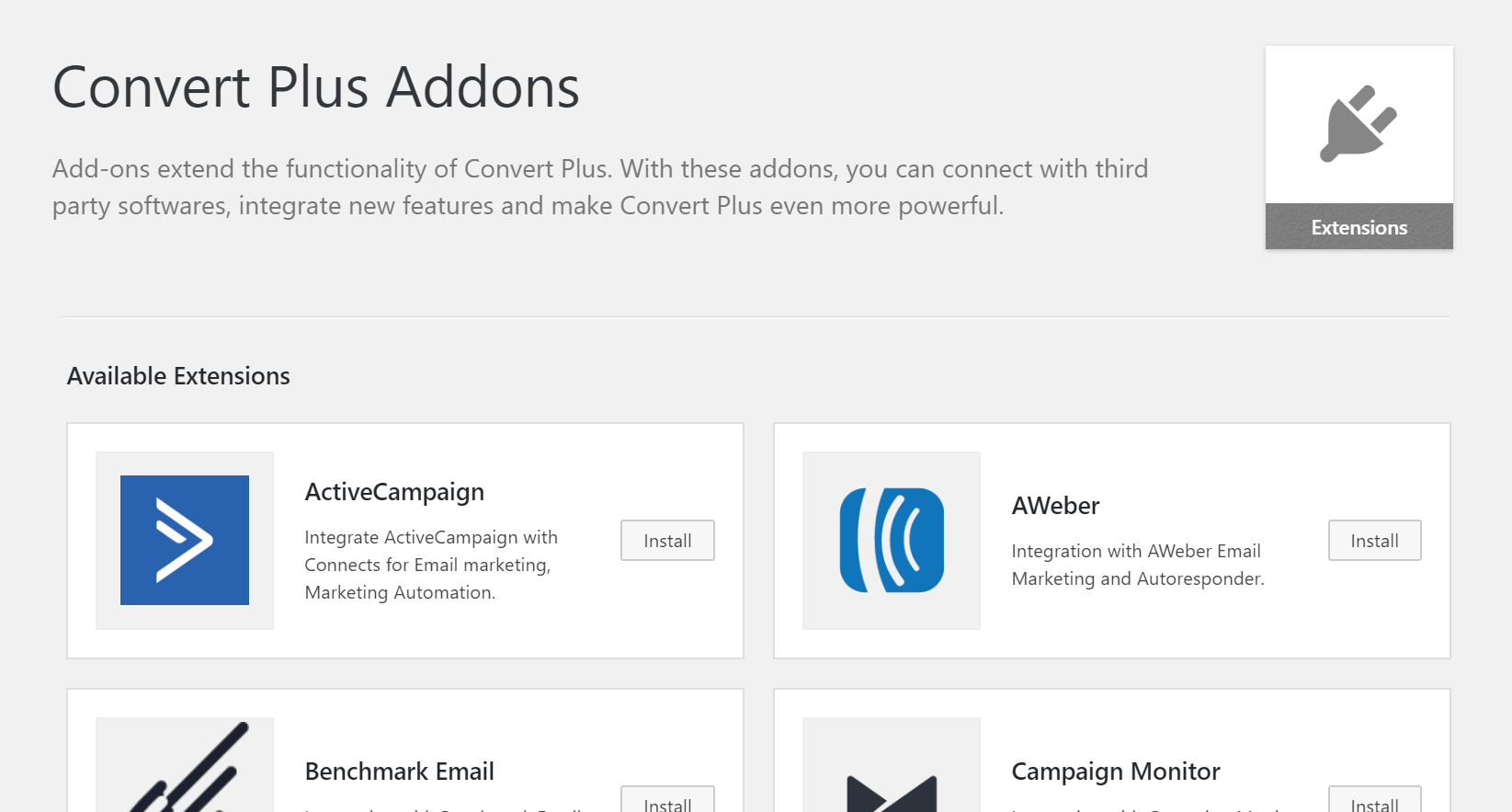This screenshot has width=1512, height=812.
Task: Open the AWeber addon card
Action: pyautogui.click(x=1111, y=541)
